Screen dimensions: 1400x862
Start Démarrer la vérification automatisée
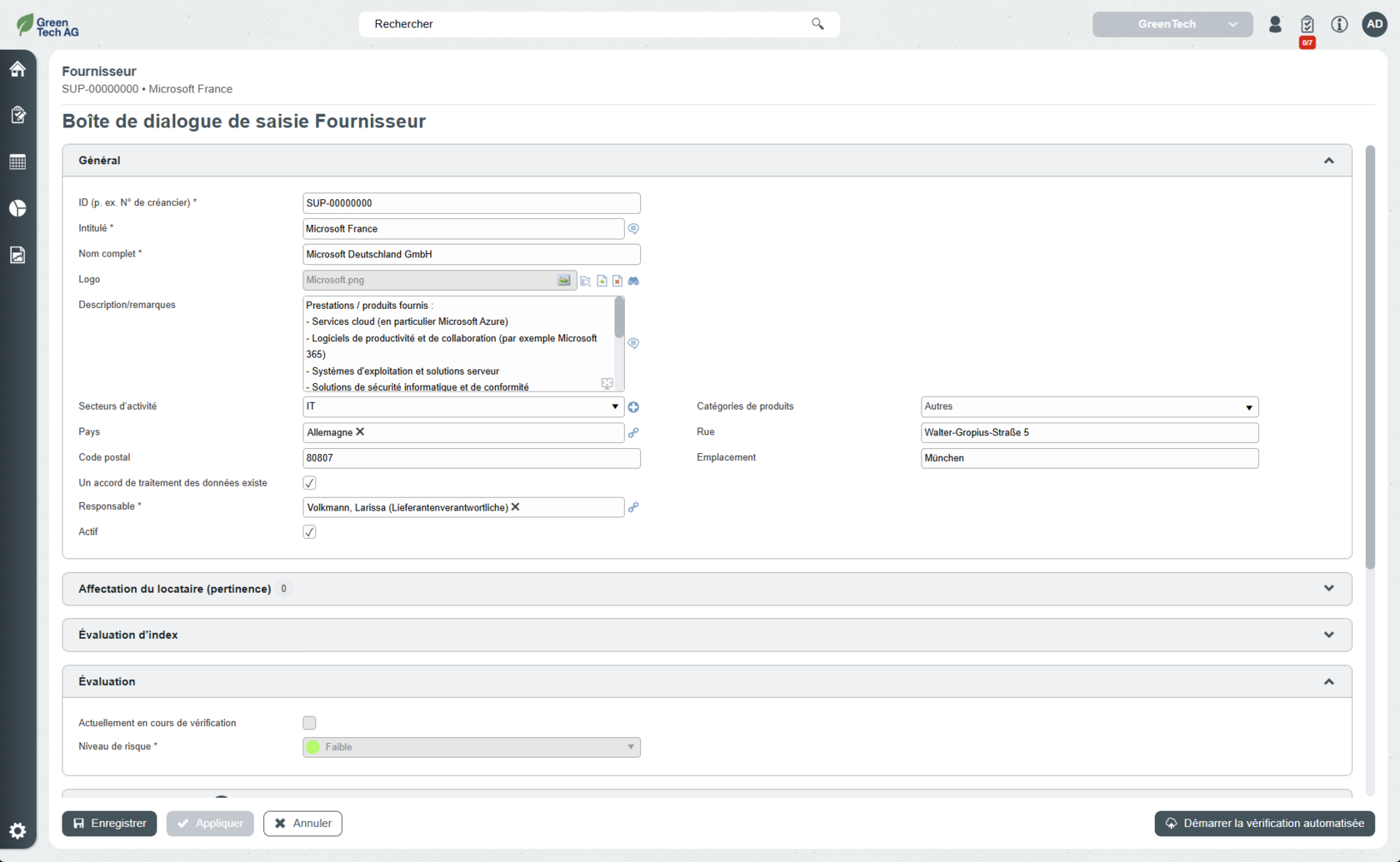coord(1264,823)
